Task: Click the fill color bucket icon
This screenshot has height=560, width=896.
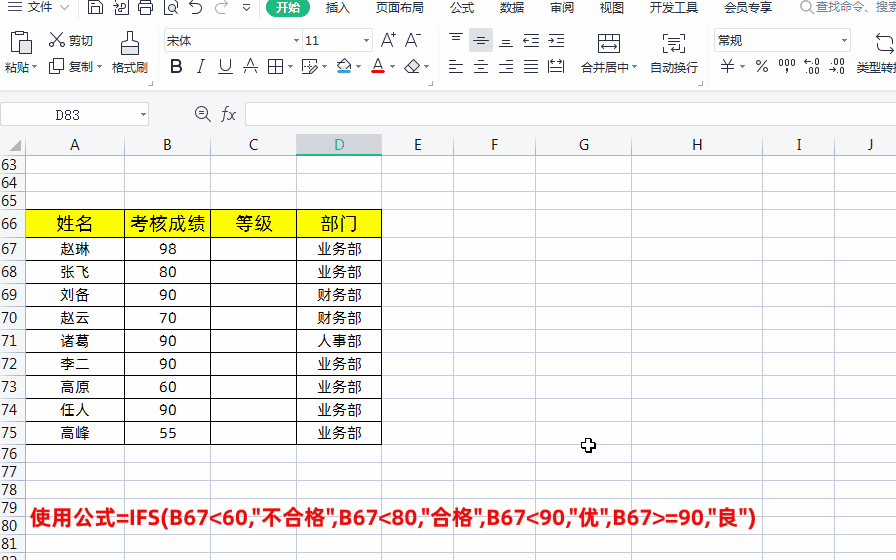Action: pyautogui.click(x=343, y=66)
